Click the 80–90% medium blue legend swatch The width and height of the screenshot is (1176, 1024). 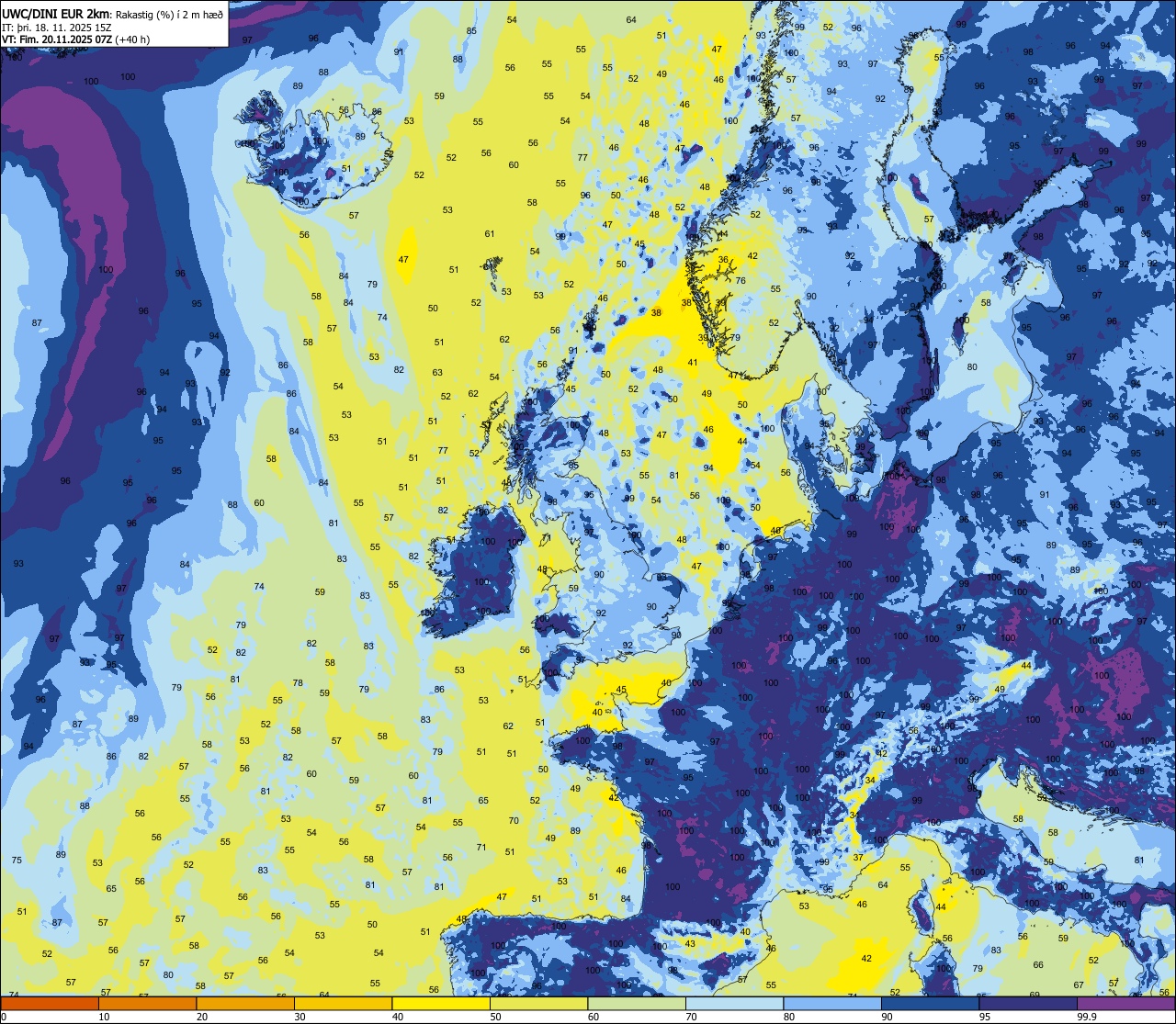click(832, 1003)
